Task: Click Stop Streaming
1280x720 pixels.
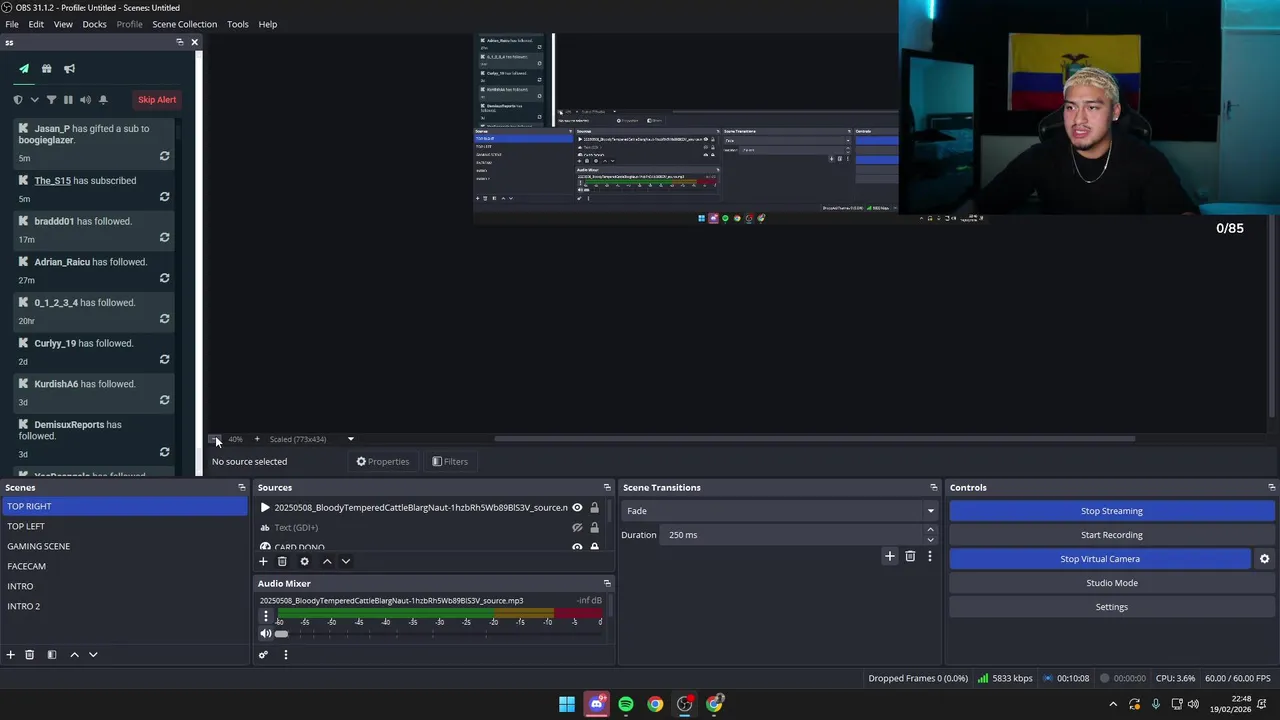Action: [1112, 511]
